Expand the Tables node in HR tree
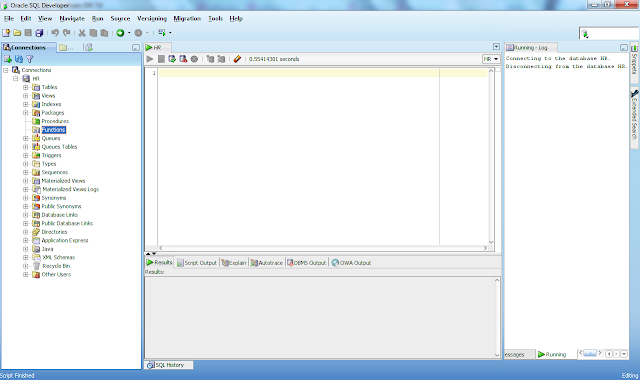 coord(26,87)
